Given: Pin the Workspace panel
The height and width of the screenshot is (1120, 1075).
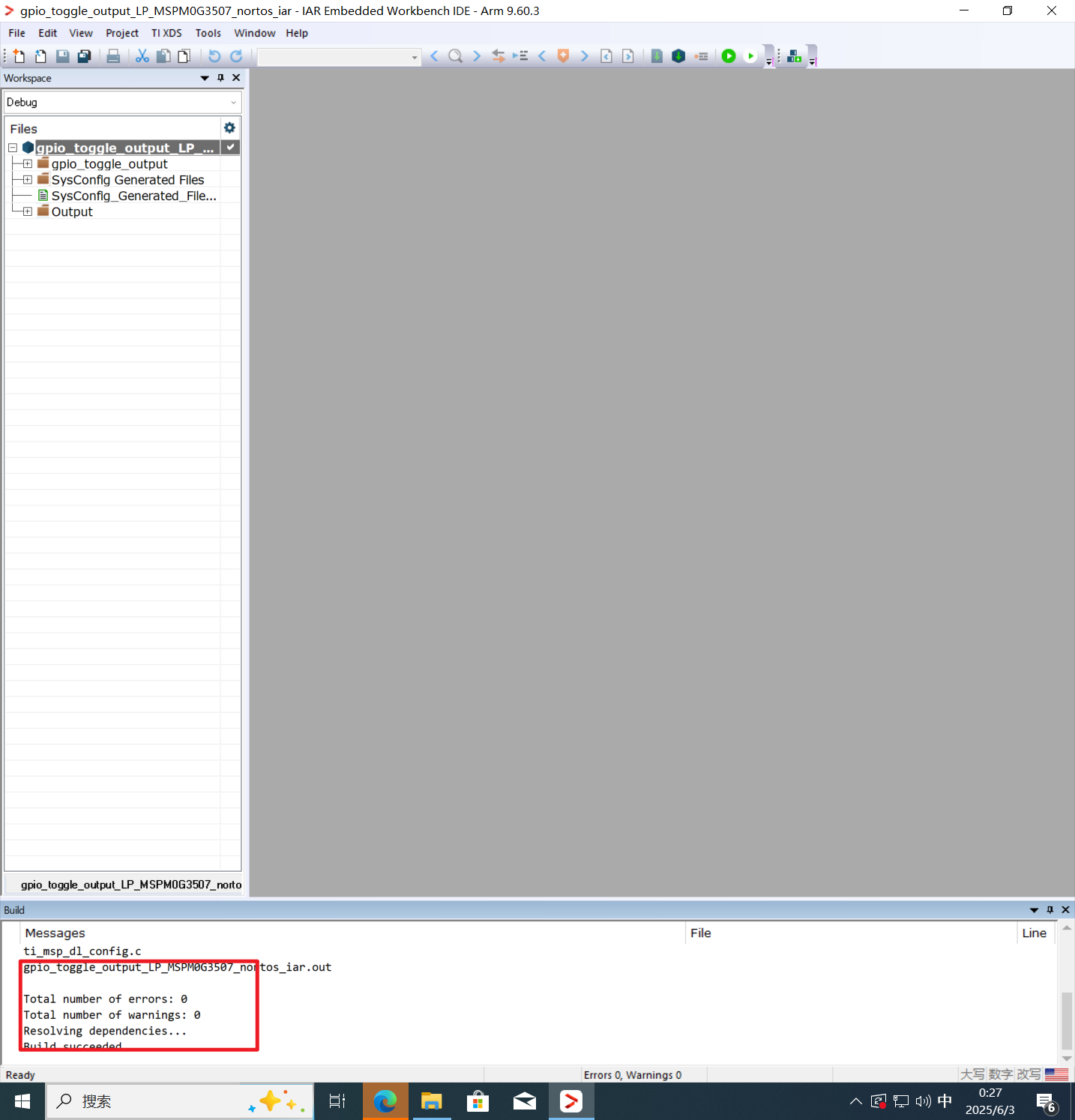Looking at the screenshot, I should [220, 78].
